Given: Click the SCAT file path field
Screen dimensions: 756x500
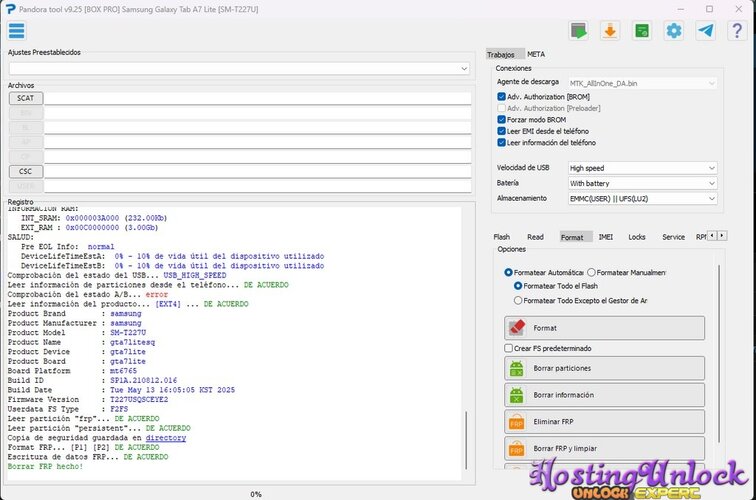Looking at the screenshot, I should [x=257, y=98].
